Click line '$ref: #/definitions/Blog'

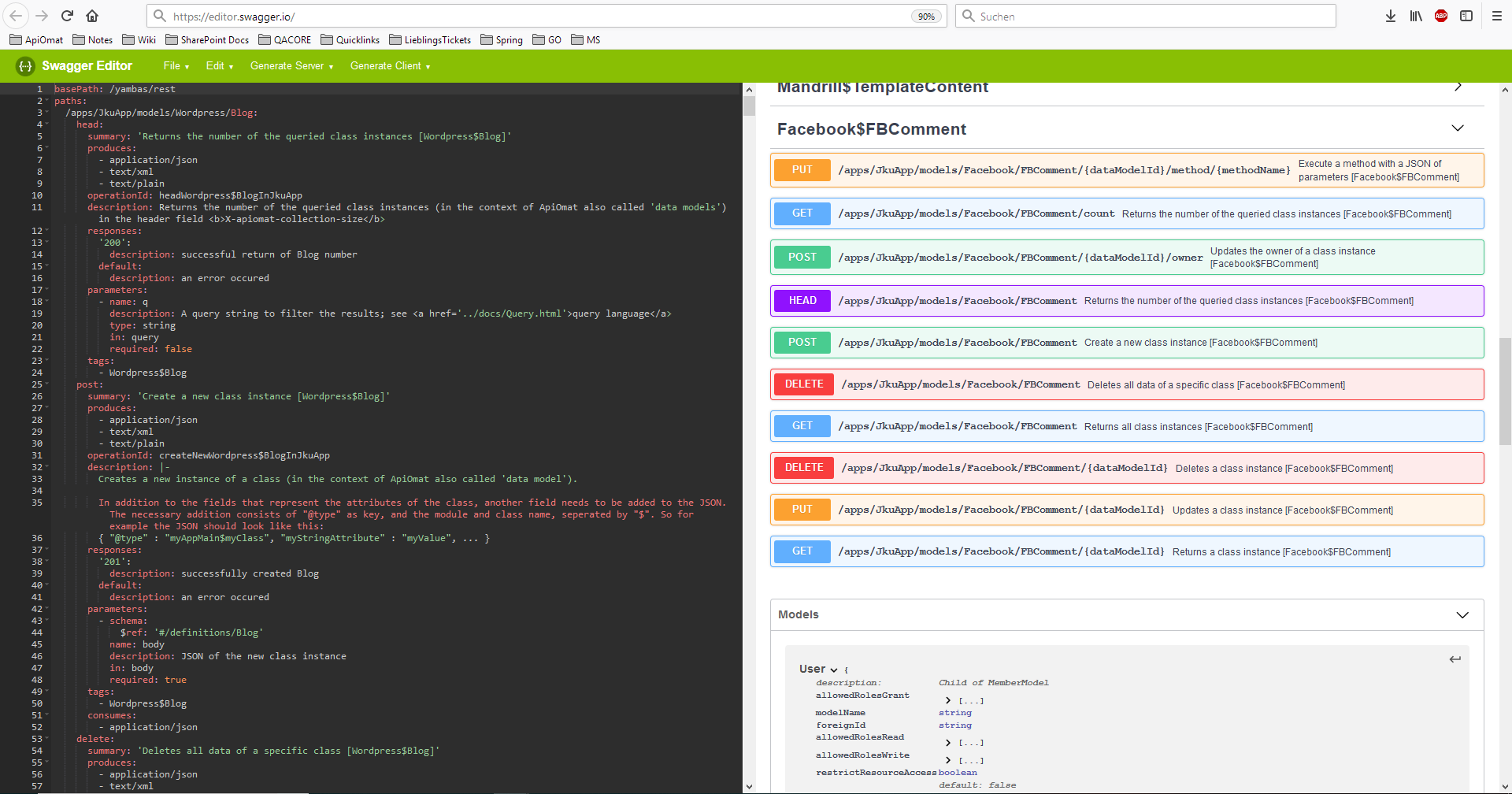pos(191,633)
